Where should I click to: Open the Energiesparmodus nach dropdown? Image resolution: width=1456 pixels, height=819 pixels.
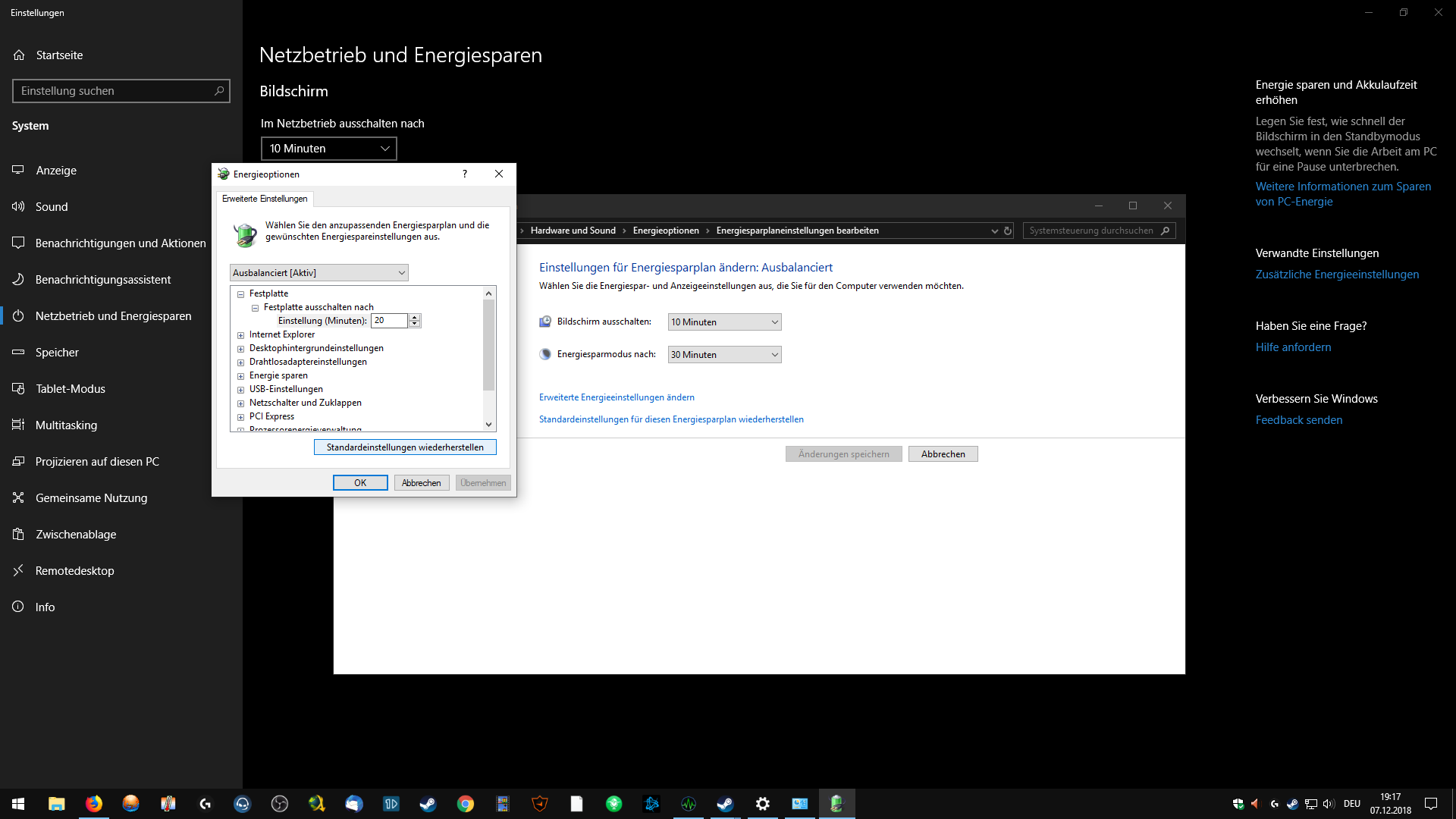pyautogui.click(x=724, y=355)
